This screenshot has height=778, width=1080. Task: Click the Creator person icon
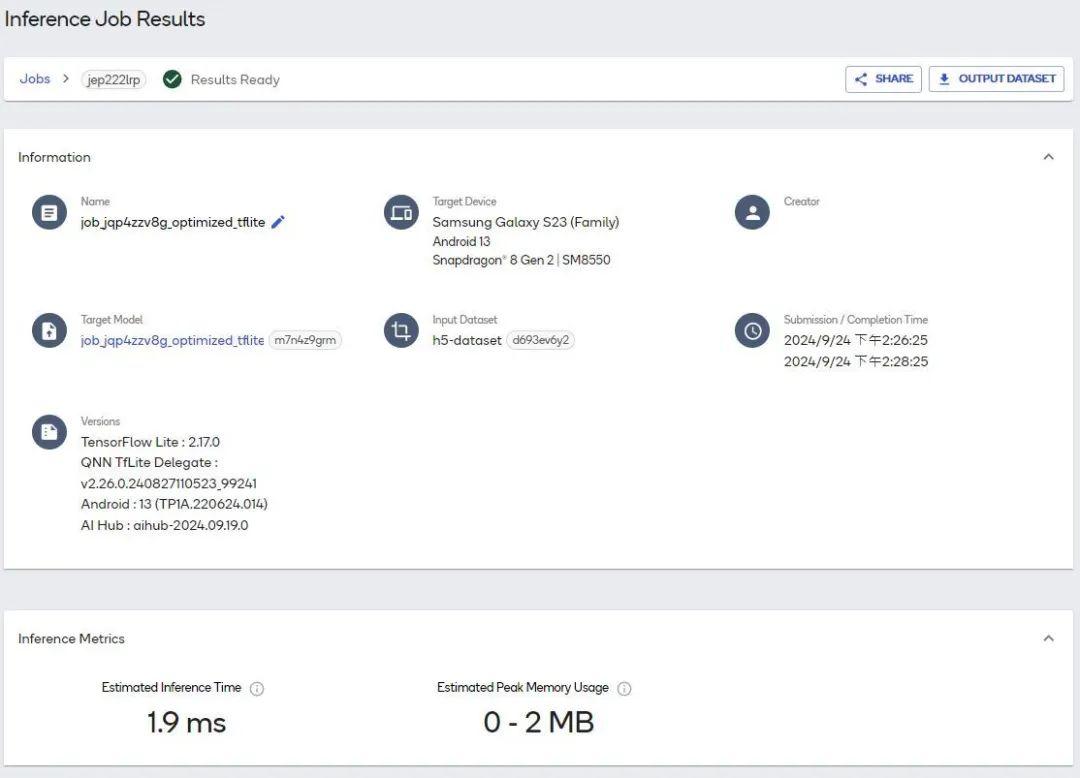coord(752,212)
